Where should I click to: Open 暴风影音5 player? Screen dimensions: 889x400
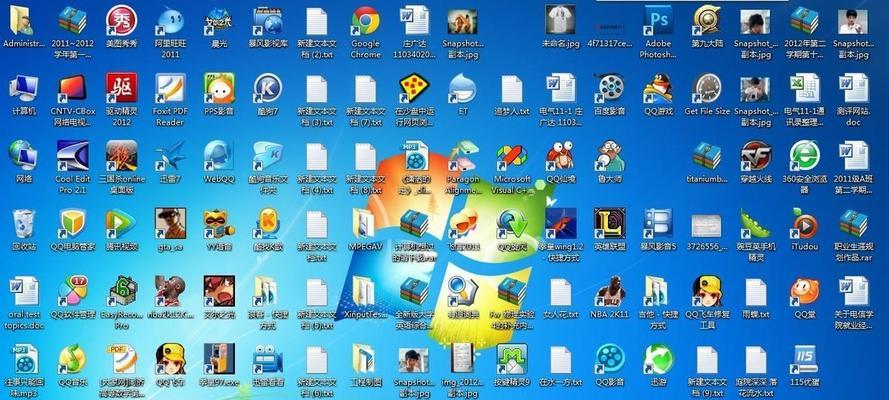pyautogui.click(x=658, y=224)
